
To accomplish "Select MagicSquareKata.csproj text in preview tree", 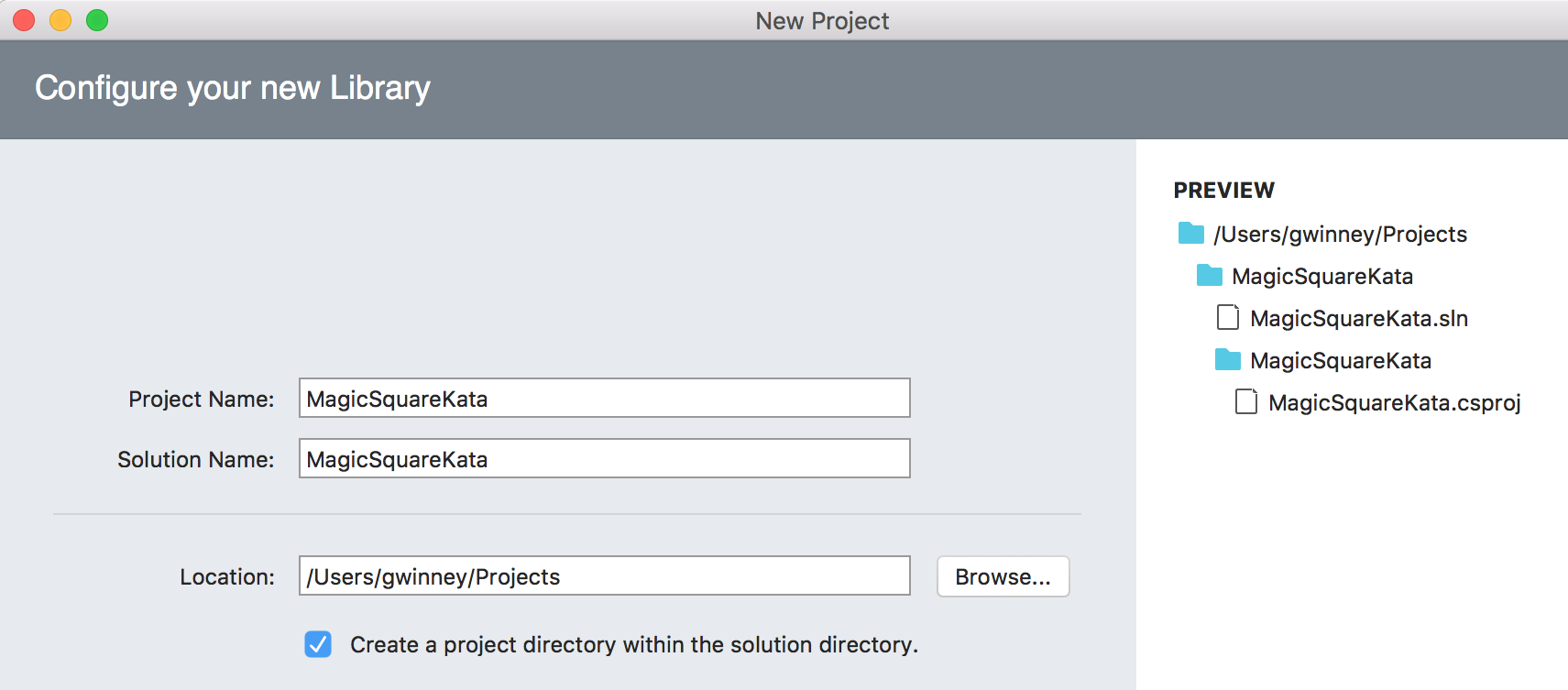I will 1394,403.
